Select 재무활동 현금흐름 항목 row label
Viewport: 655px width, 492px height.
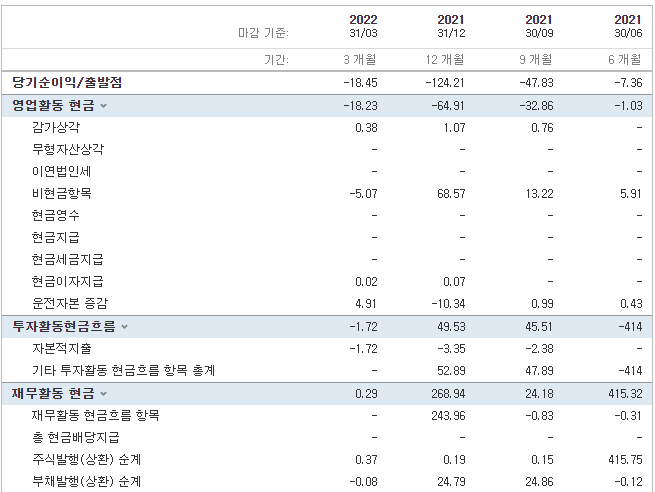click(95, 416)
